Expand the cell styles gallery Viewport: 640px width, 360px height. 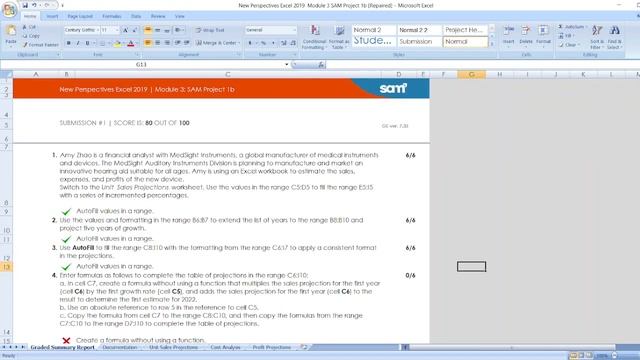(492, 44)
